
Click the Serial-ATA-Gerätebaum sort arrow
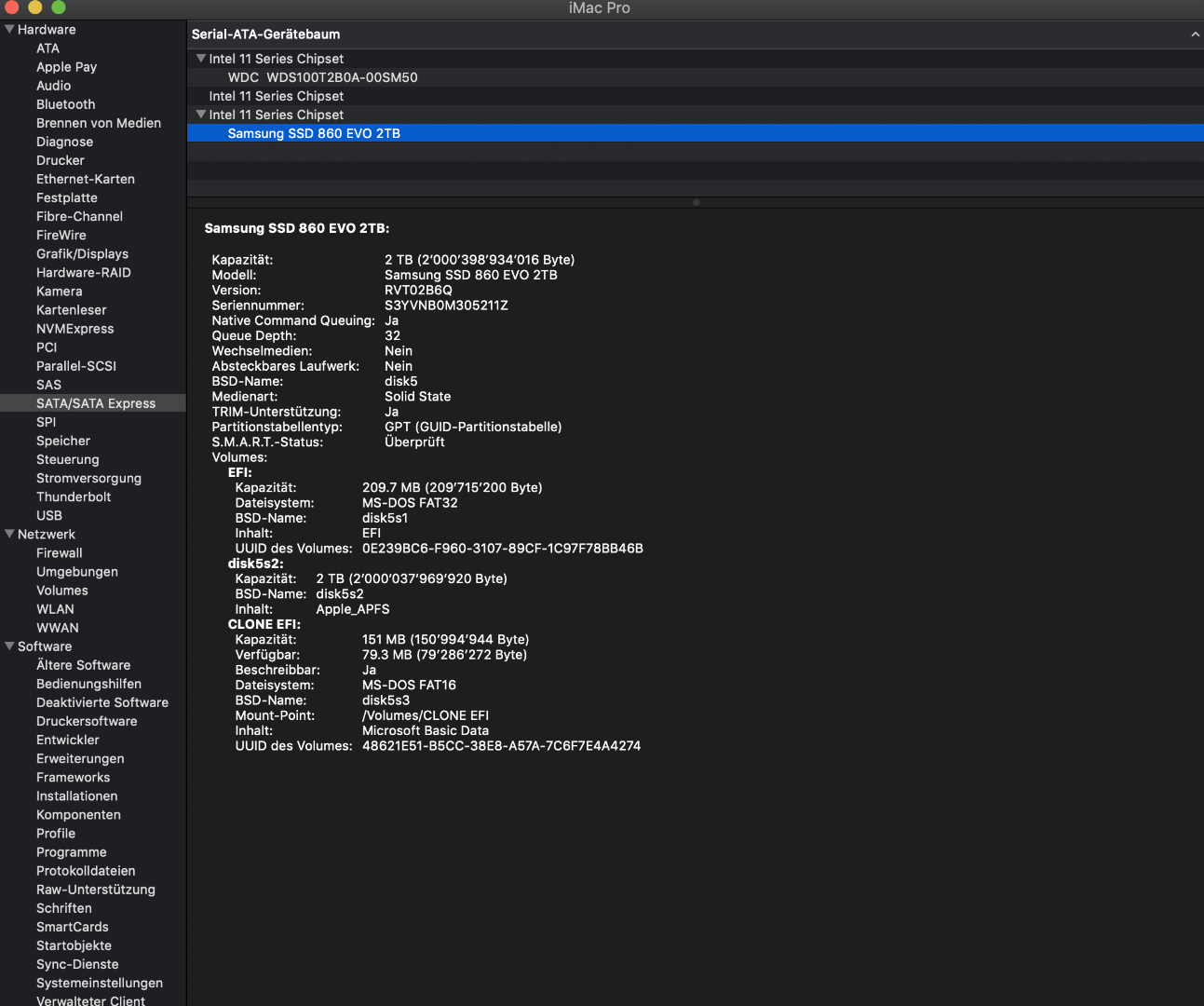click(x=1195, y=34)
